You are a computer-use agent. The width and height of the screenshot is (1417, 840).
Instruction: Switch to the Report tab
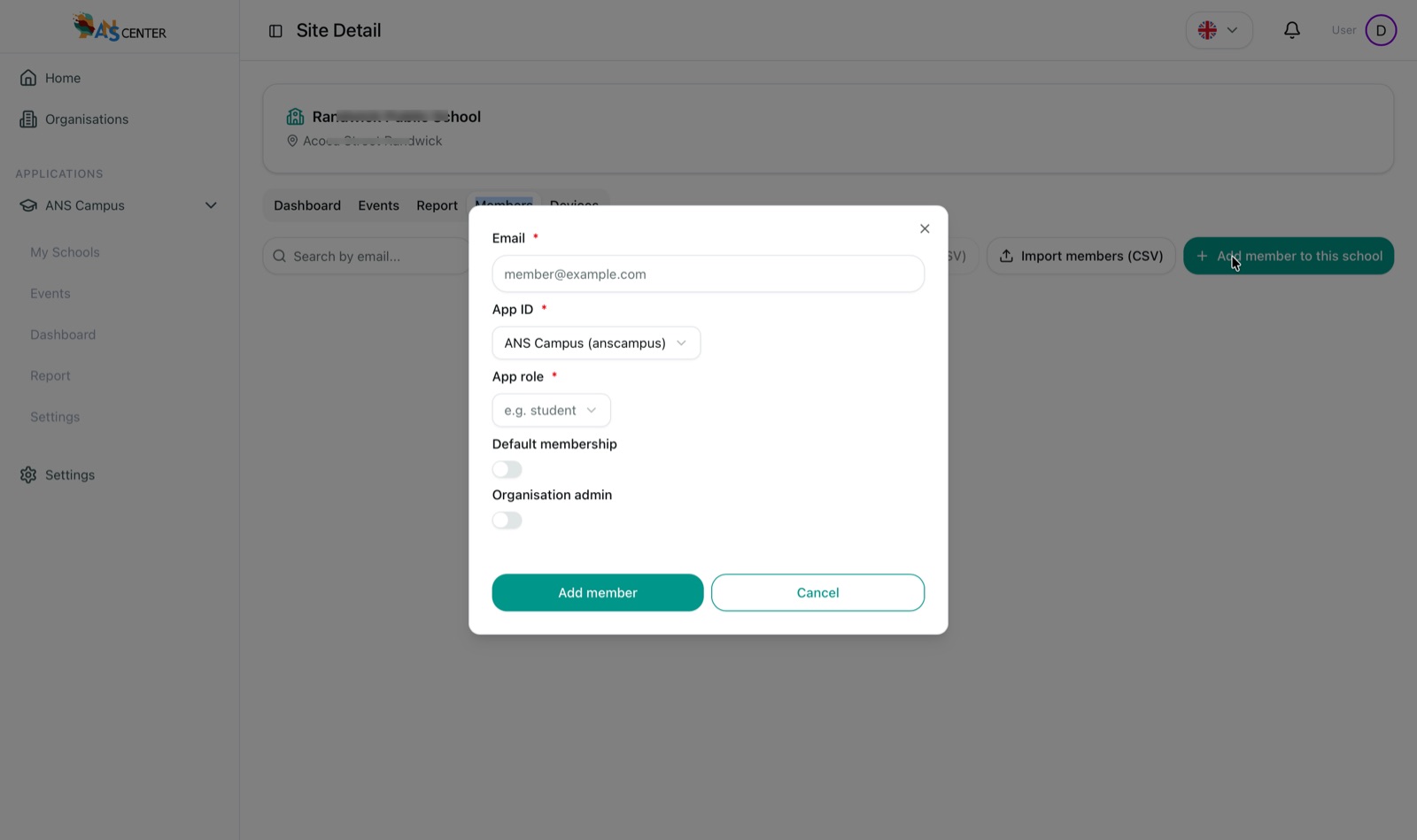pos(437,205)
